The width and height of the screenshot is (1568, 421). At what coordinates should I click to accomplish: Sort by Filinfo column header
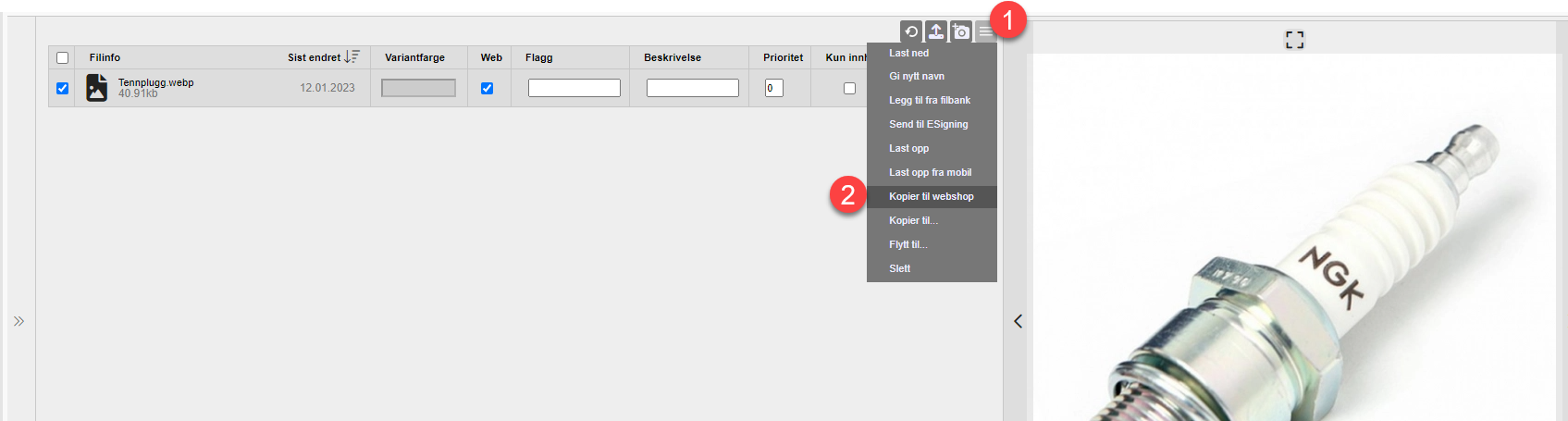pos(105,57)
